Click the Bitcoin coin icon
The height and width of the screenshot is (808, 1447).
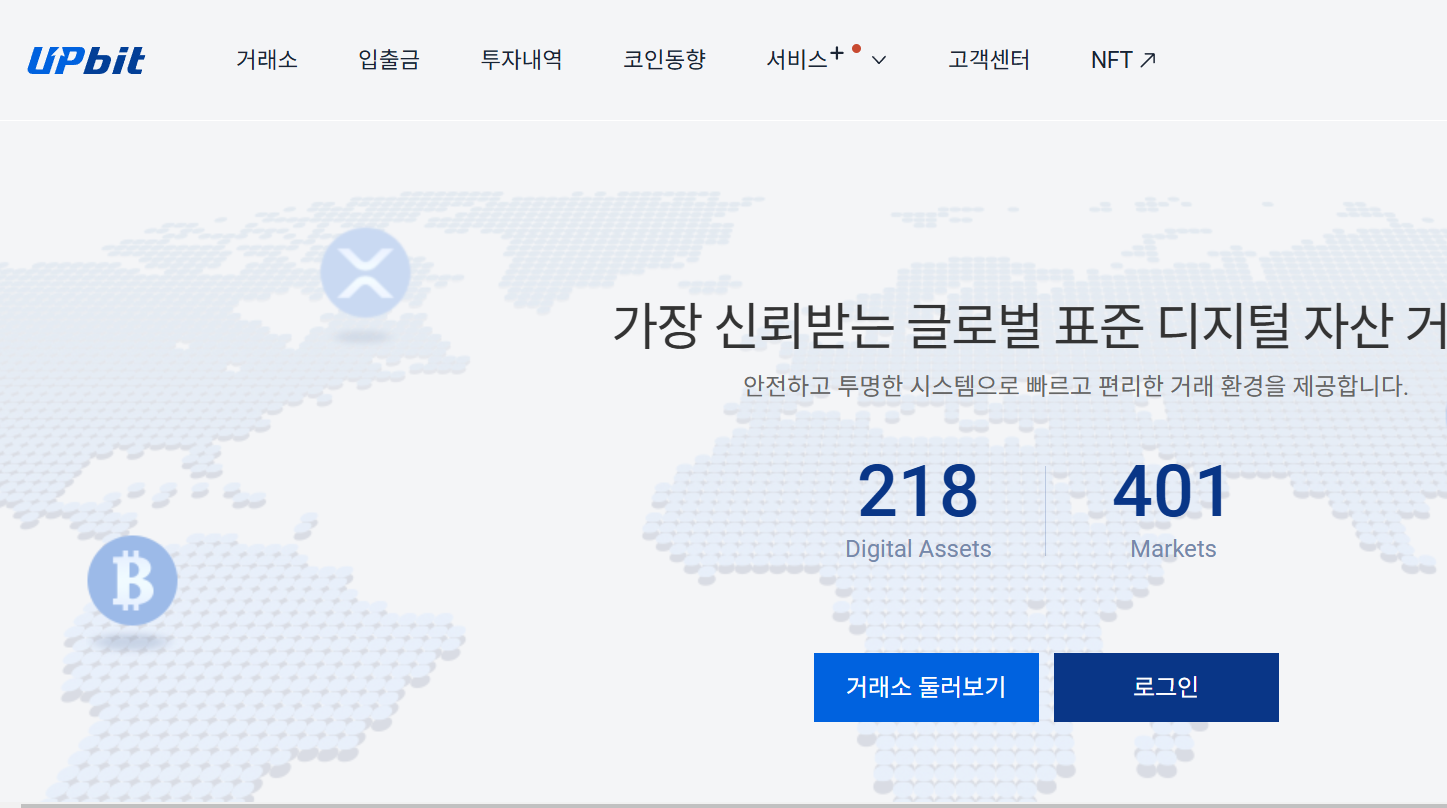pos(132,580)
